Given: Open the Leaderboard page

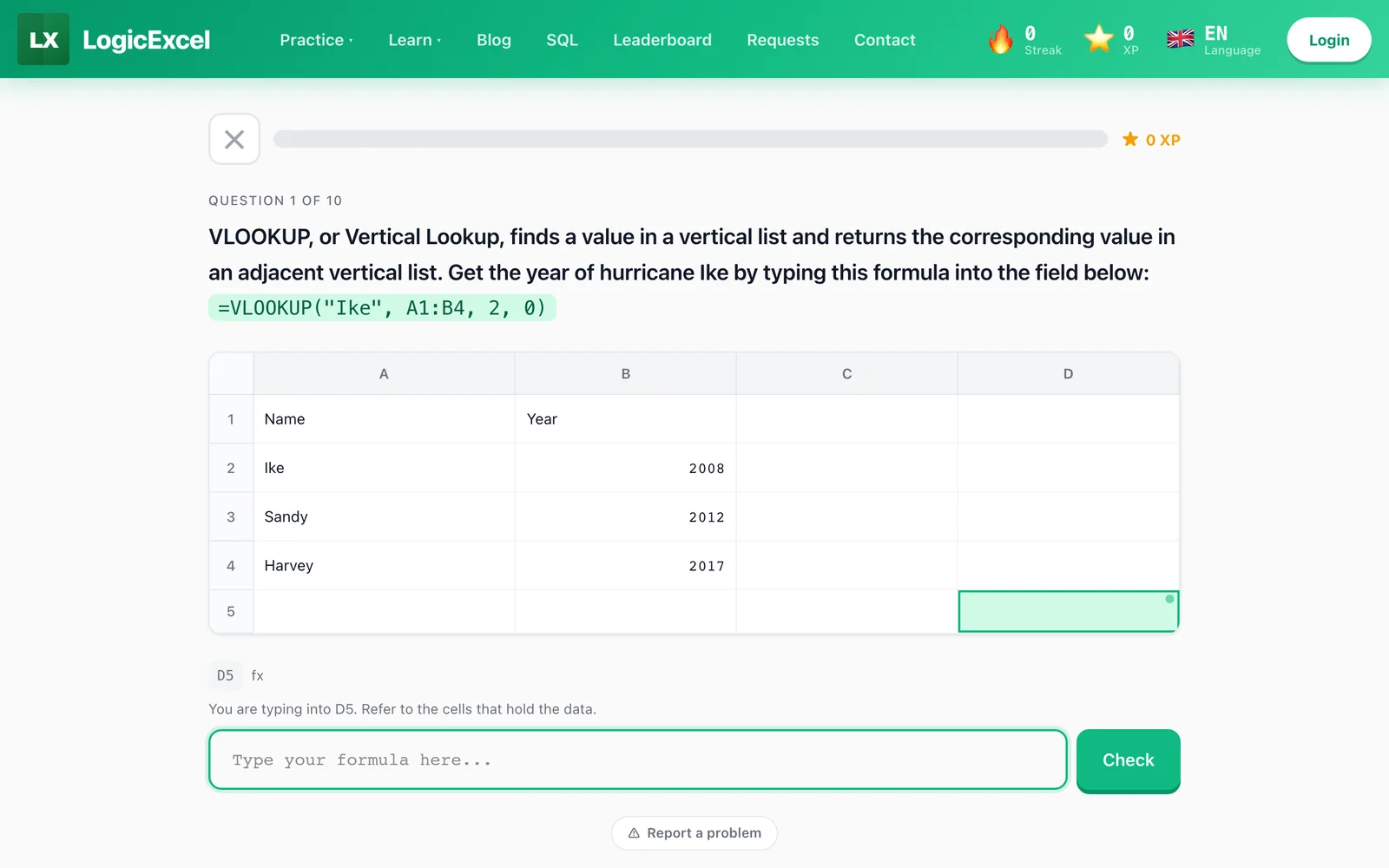Looking at the screenshot, I should click(x=662, y=40).
